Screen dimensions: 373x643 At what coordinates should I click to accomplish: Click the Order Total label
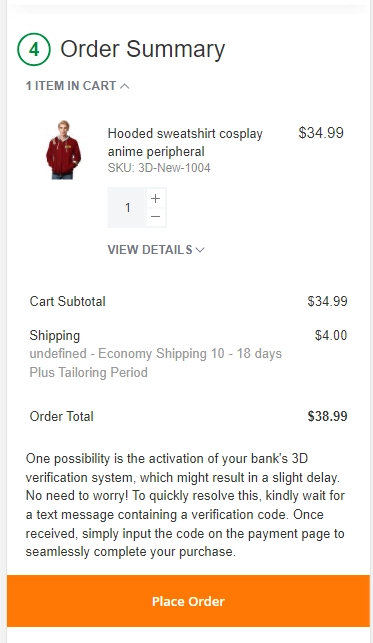(x=61, y=416)
